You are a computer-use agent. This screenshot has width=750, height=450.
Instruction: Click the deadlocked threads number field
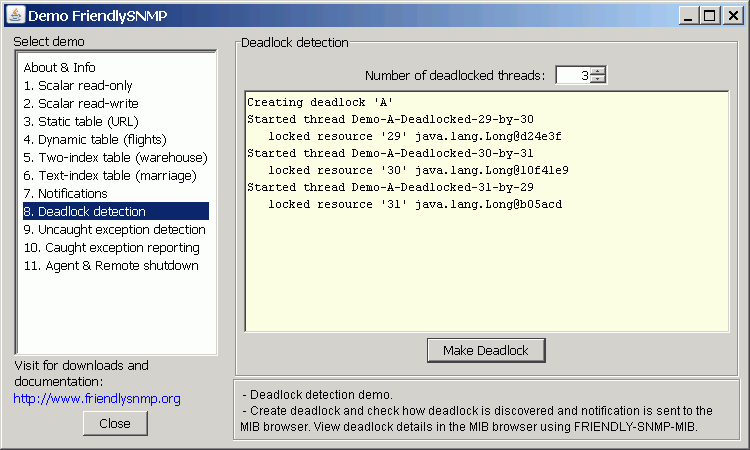click(x=573, y=75)
